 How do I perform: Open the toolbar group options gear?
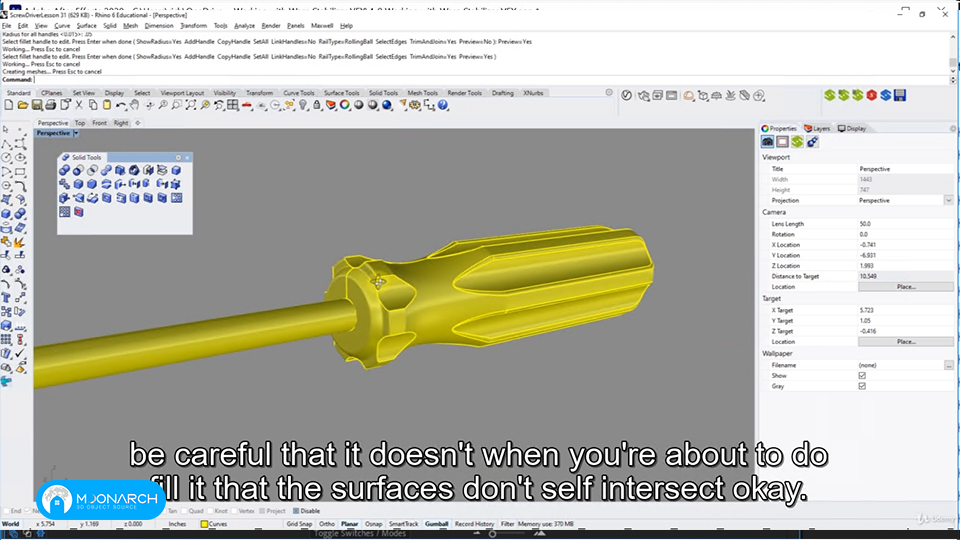(x=609, y=92)
